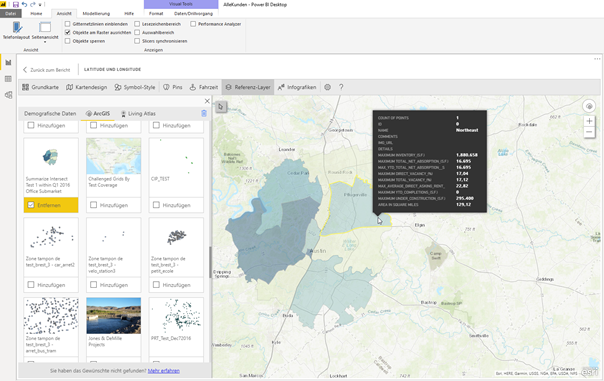The image size is (604, 381).
Task: Click the trash icon to clear layers
Action: (204, 113)
